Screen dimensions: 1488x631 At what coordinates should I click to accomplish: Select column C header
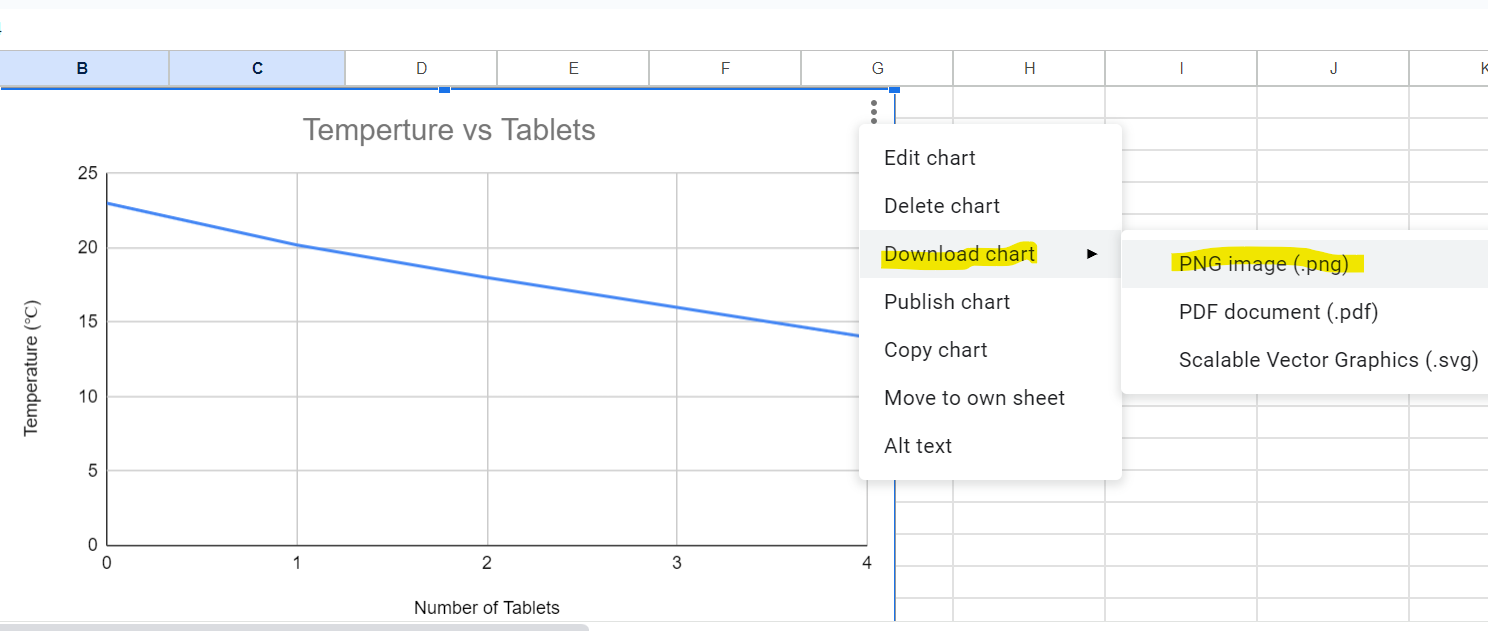click(x=257, y=68)
